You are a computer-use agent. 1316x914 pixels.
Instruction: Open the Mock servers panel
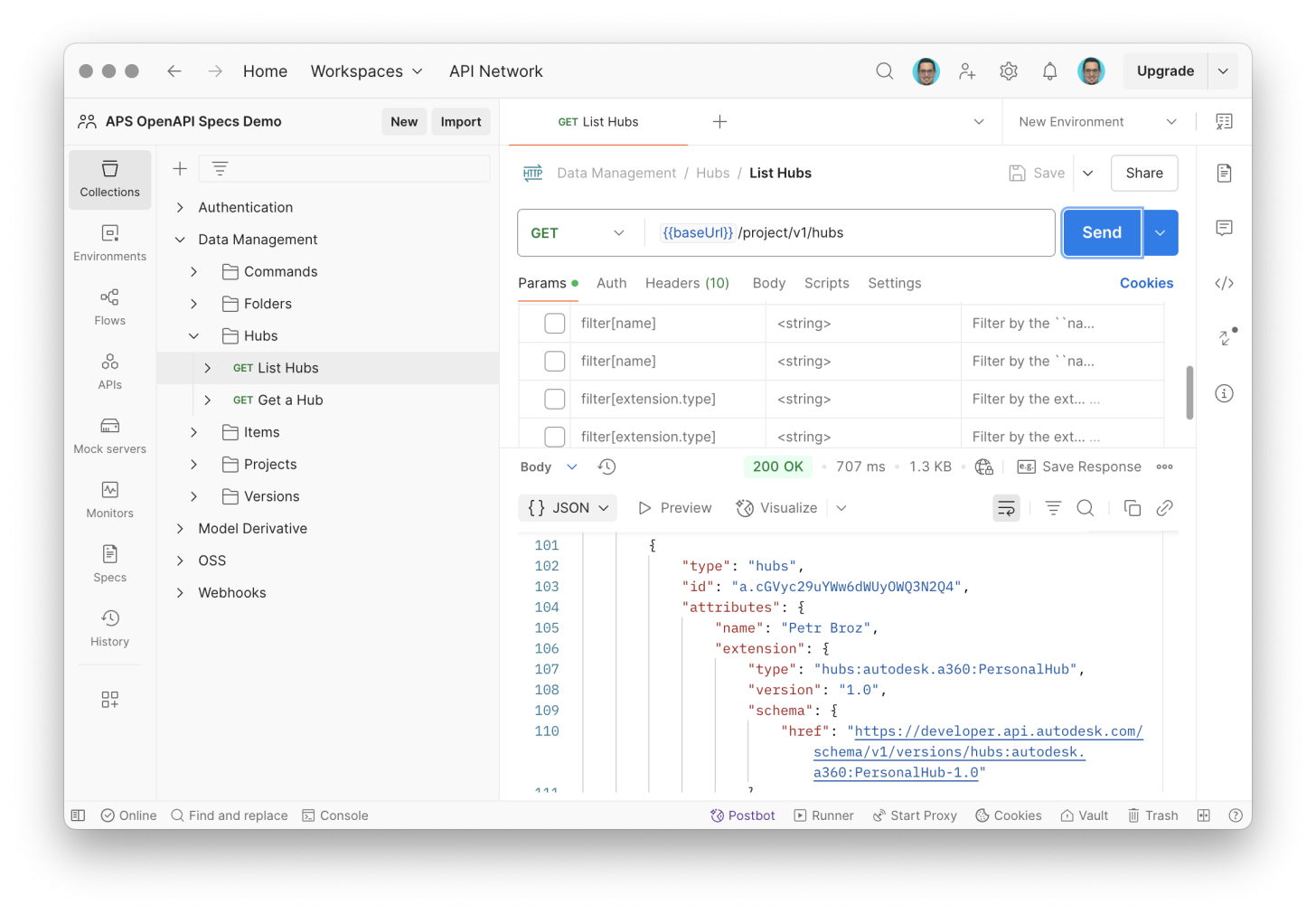coord(109,436)
